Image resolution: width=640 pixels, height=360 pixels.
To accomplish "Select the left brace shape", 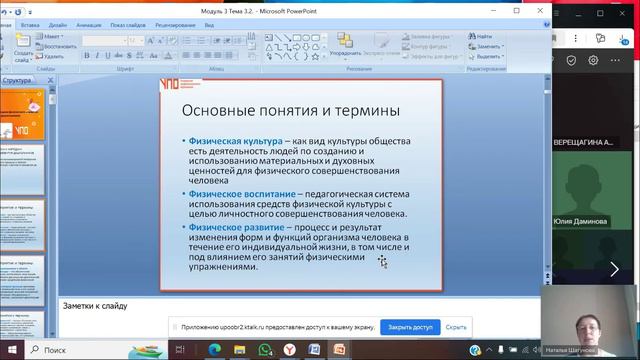I will [297, 57].
